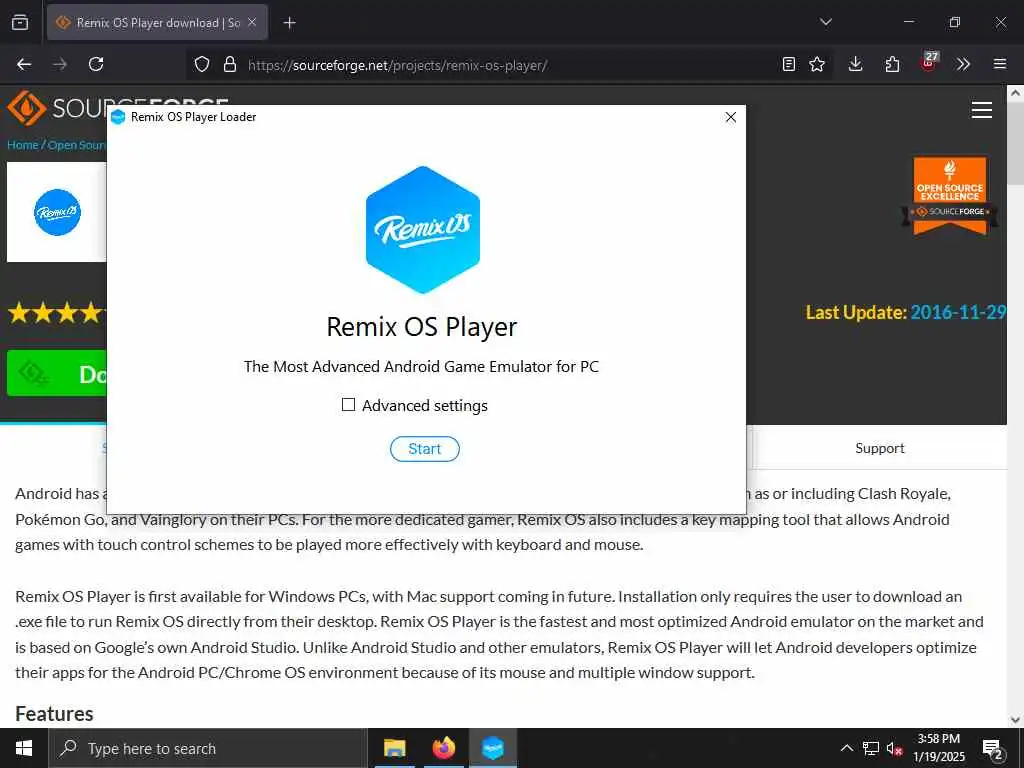The width and height of the screenshot is (1024, 768).
Task: Click the page vertical scrollbar
Action: (1016, 142)
